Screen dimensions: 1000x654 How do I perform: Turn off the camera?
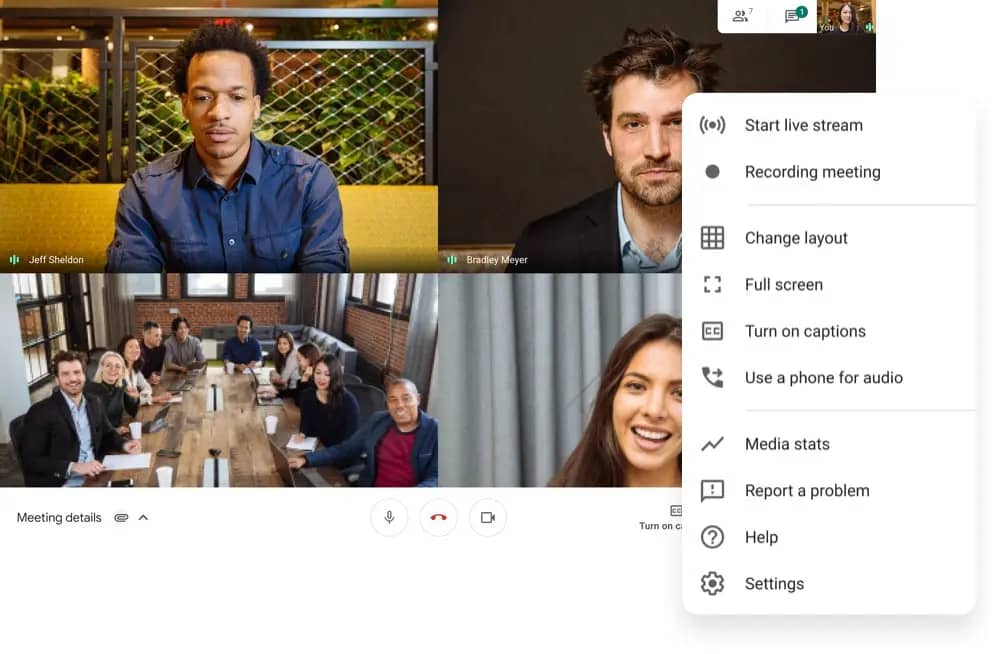coord(487,517)
